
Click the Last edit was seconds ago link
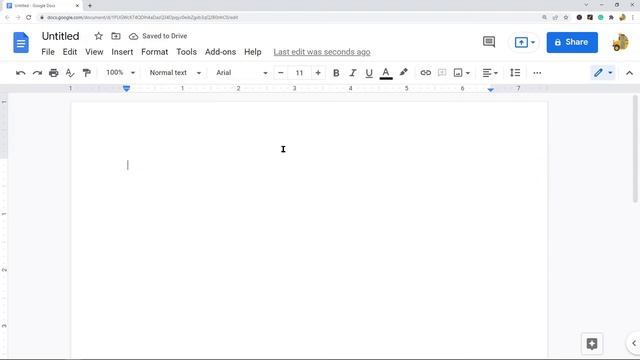point(322,52)
